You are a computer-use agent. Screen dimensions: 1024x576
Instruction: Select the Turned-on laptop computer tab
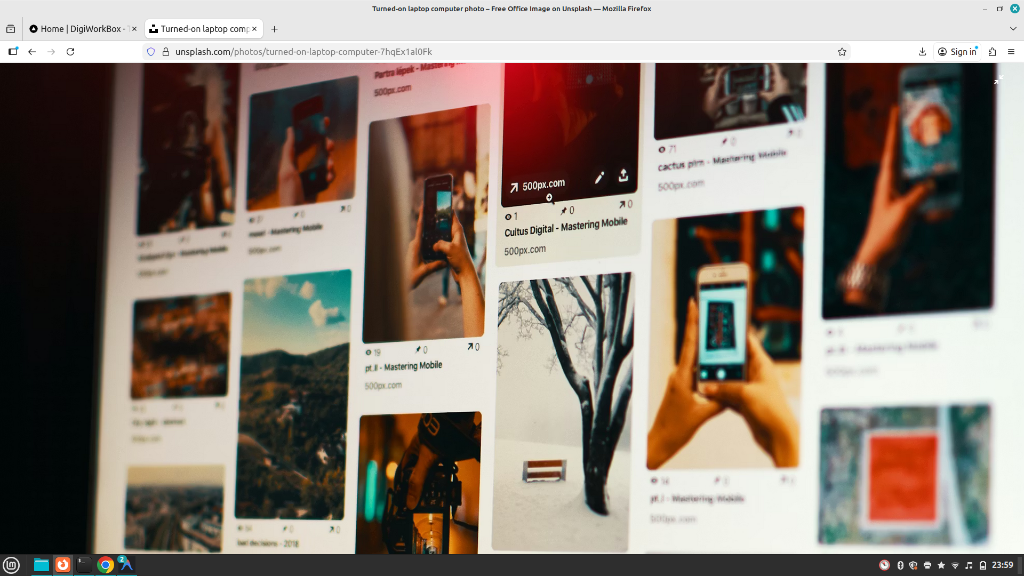(x=200, y=28)
